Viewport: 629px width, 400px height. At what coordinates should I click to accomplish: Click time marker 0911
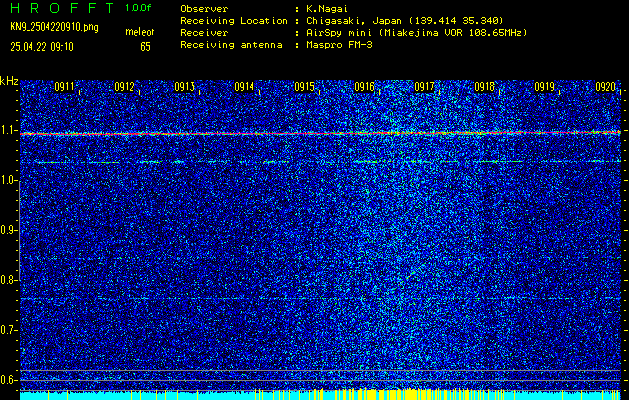[64, 87]
